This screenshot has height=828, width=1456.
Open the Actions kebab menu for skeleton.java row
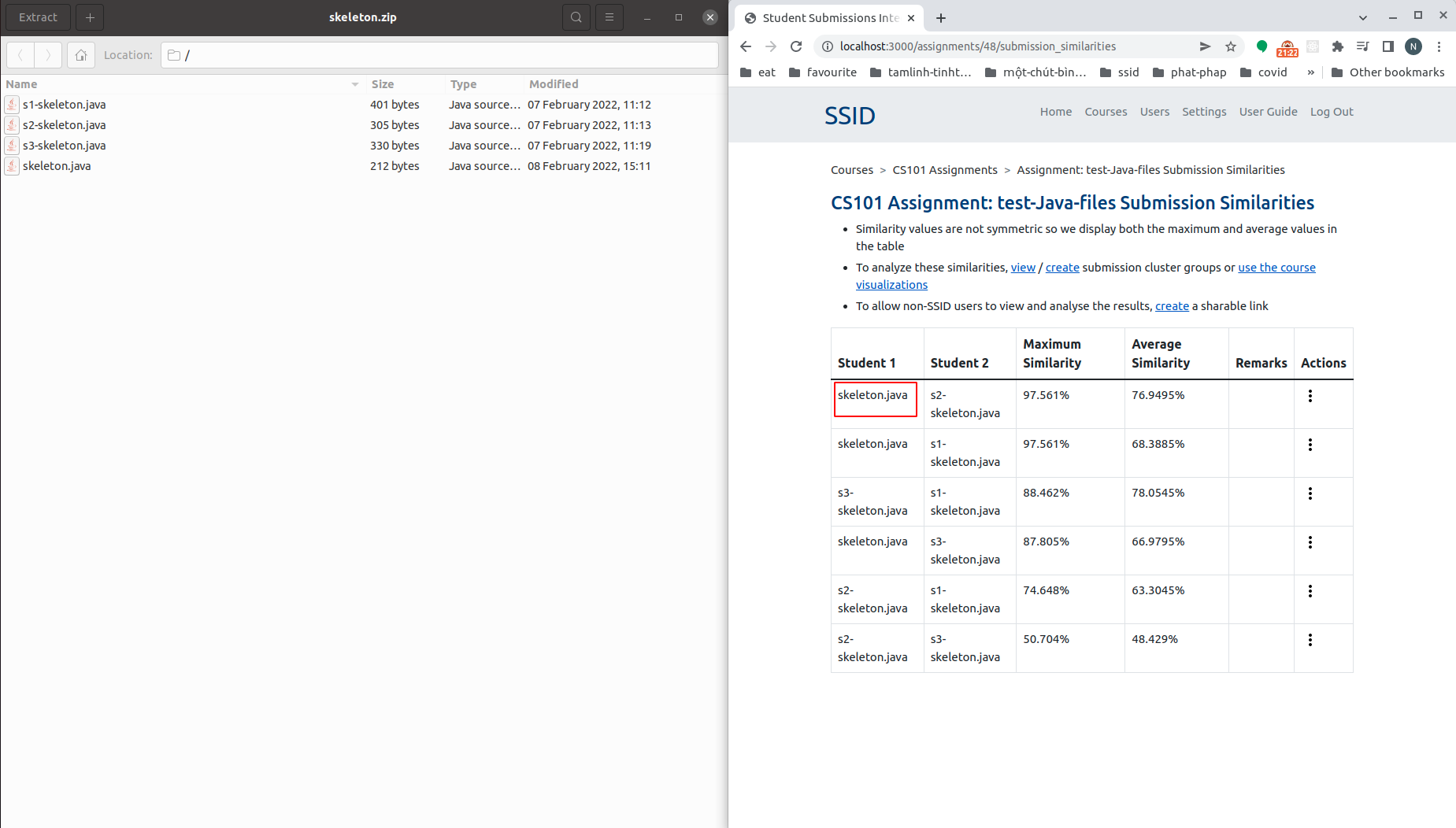point(1310,397)
